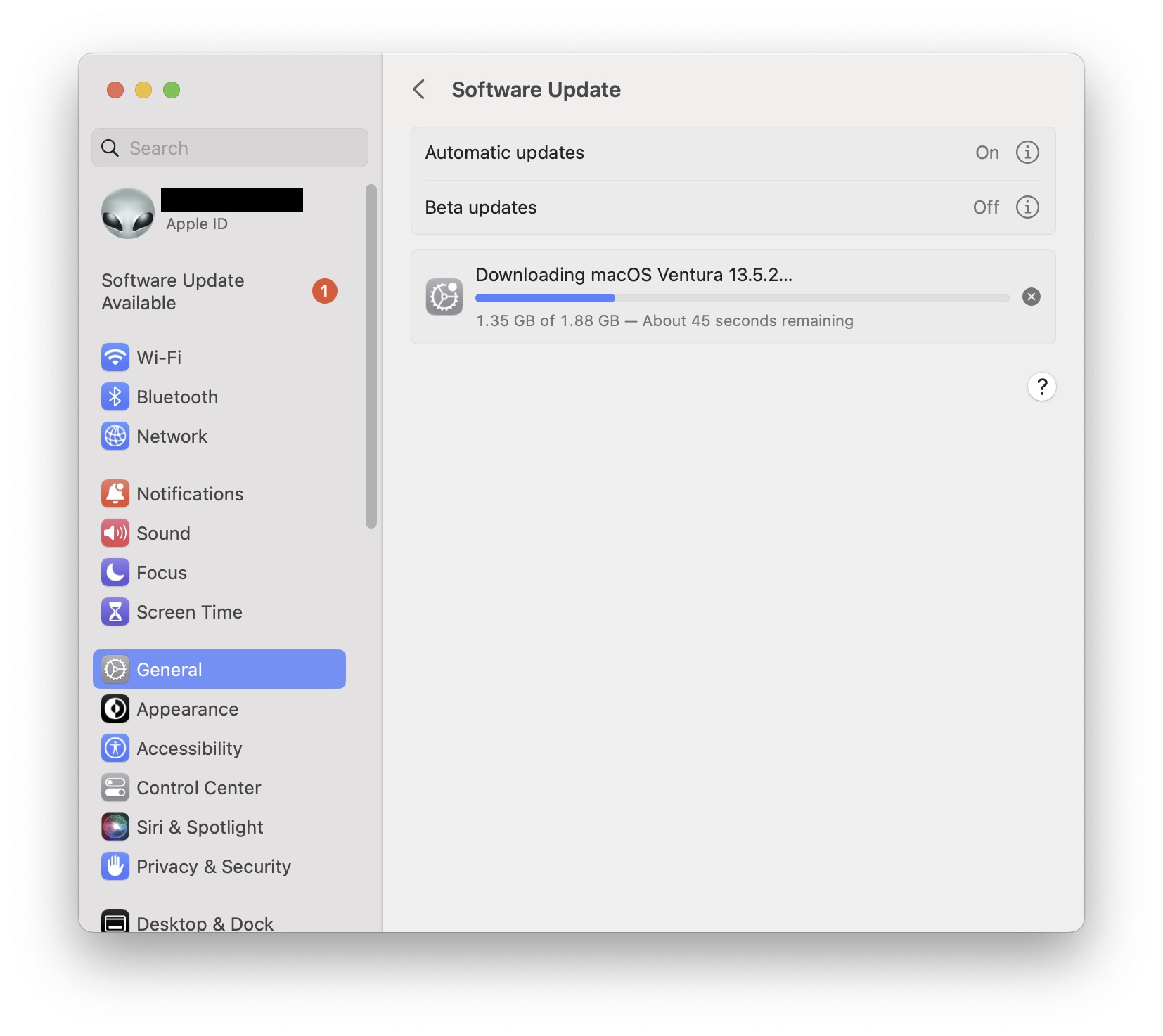Open Desktop & Dock settings label
The width and height of the screenshot is (1163, 1036).
click(x=205, y=923)
